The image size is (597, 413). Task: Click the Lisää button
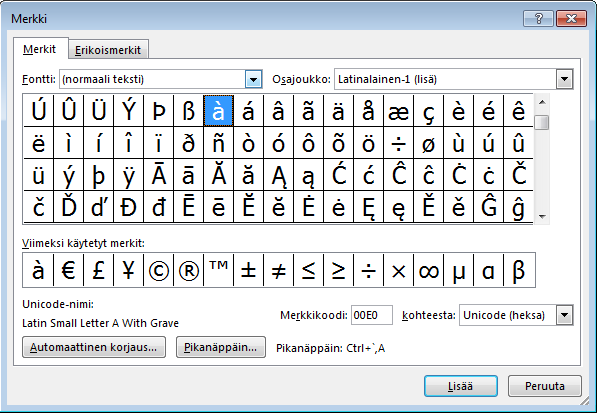(461, 386)
